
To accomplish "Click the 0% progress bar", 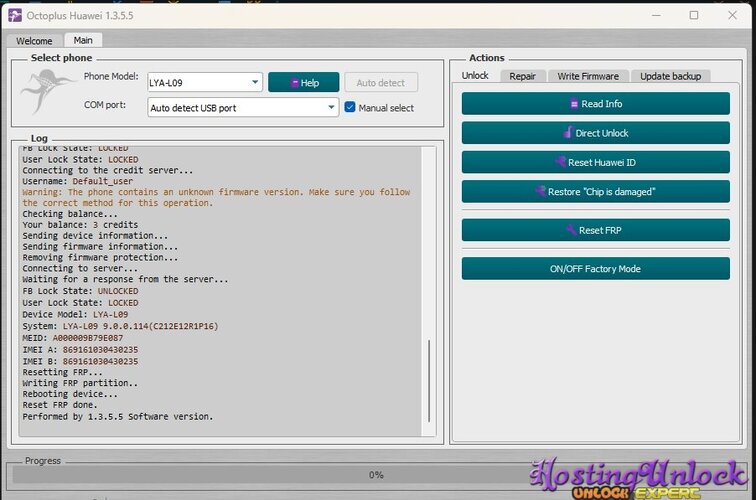I will pyautogui.click(x=376, y=475).
